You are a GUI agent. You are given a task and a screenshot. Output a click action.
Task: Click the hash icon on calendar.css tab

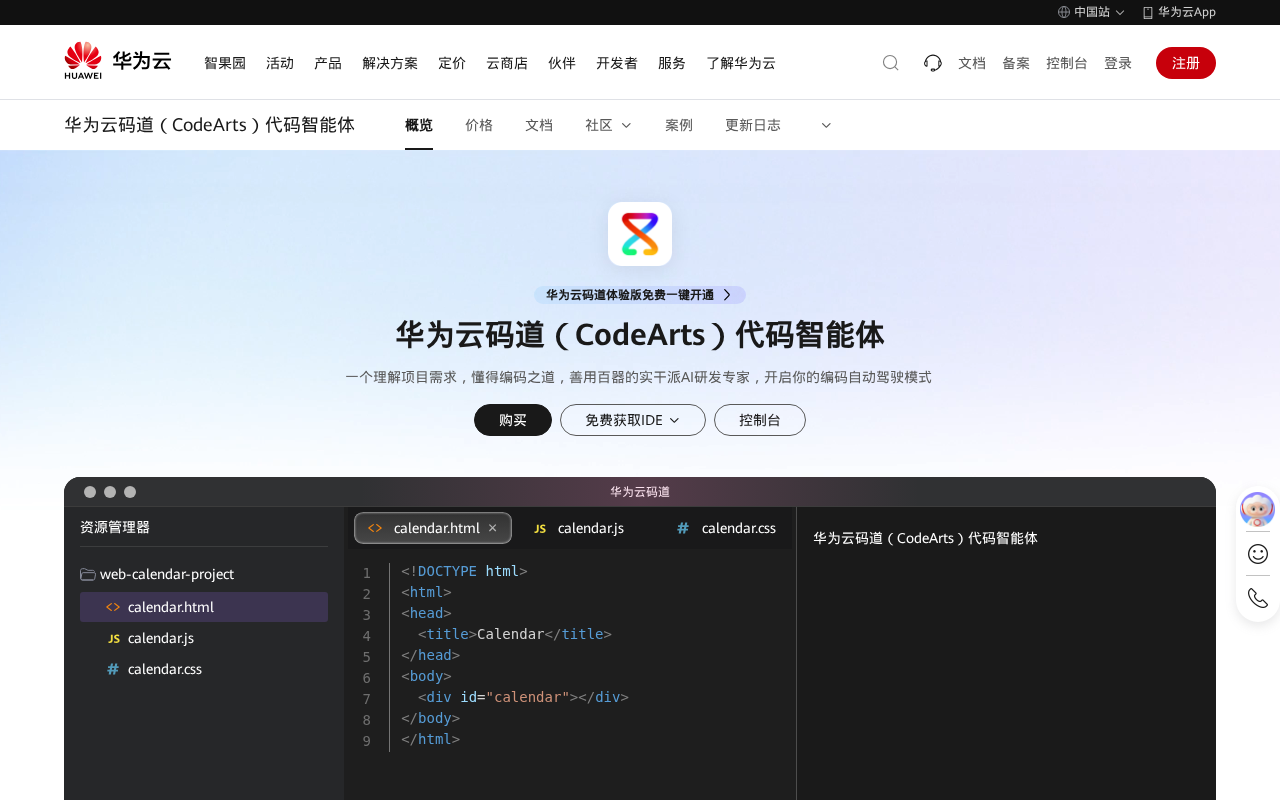(683, 528)
